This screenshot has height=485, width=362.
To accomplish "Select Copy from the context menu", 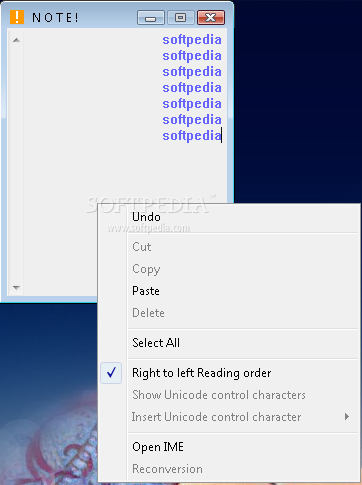I will pos(229,269).
